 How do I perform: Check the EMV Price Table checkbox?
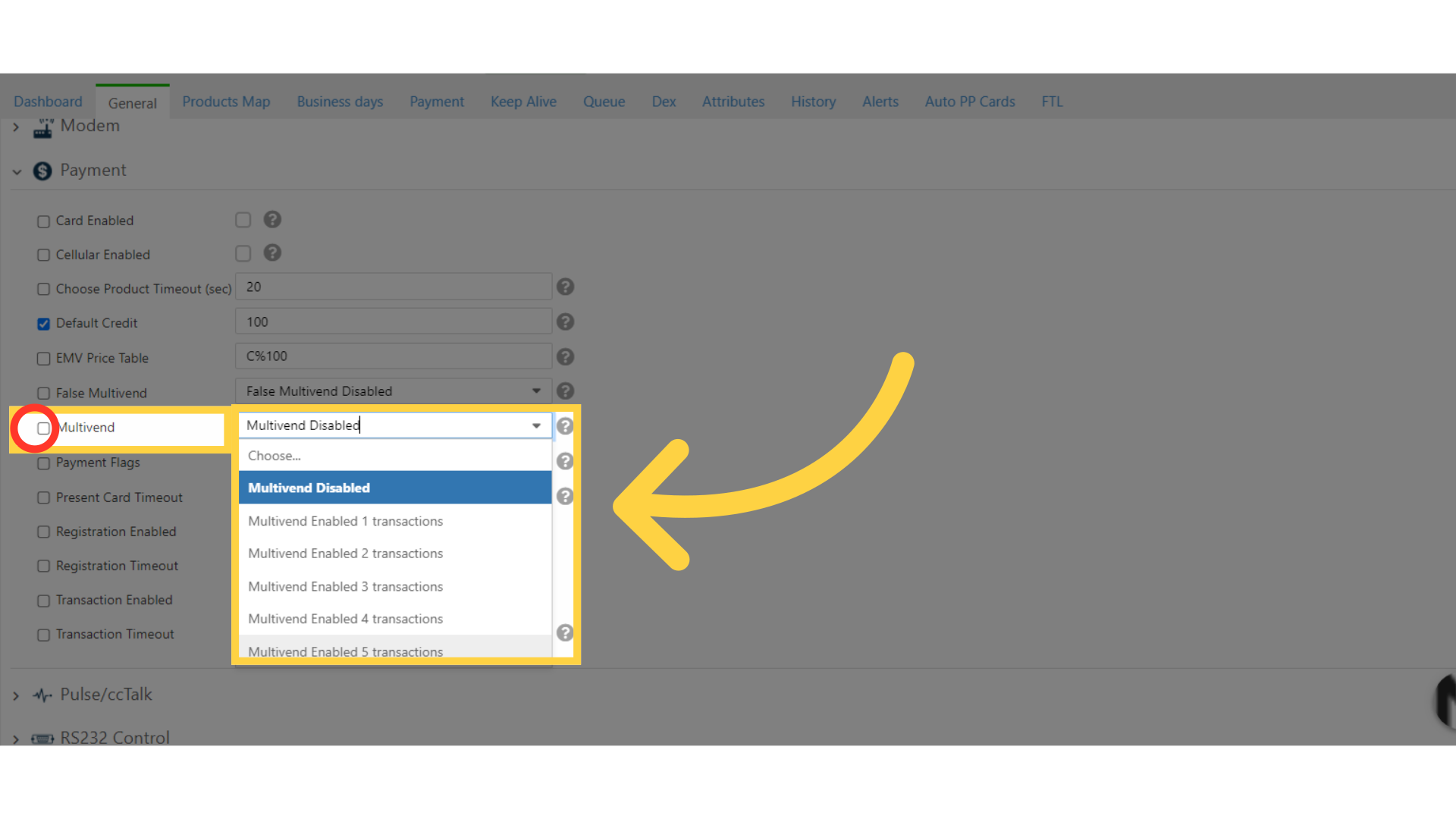pyautogui.click(x=43, y=359)
